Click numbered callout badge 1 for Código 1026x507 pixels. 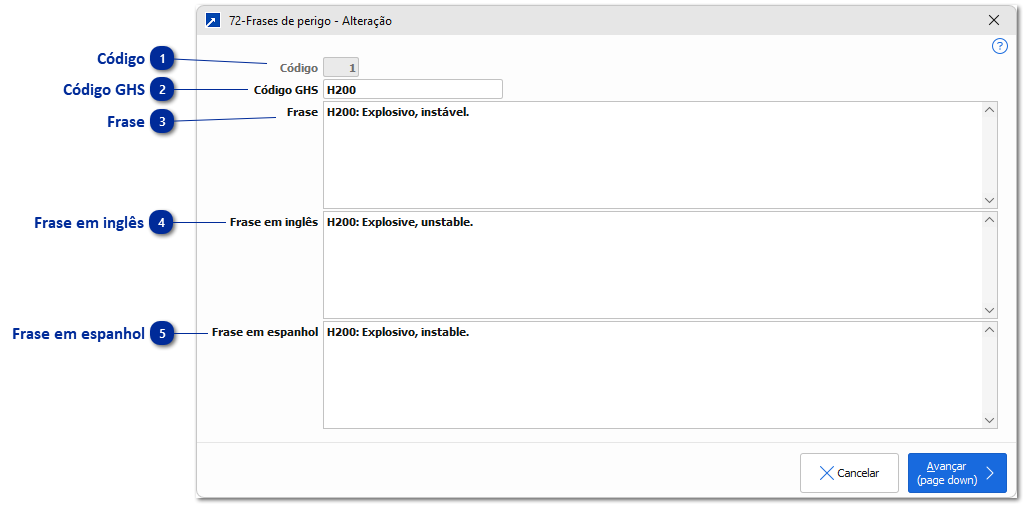pyautogui.click(x=162, y=59)
